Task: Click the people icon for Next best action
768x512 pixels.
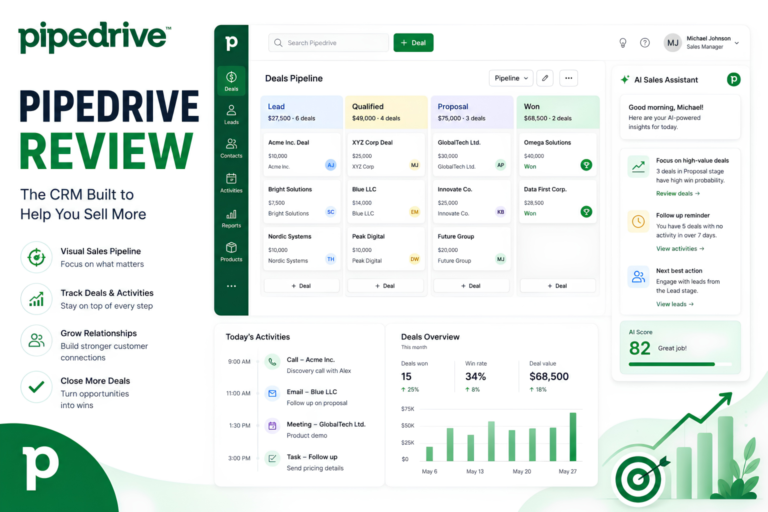Action: coord(638,277)
